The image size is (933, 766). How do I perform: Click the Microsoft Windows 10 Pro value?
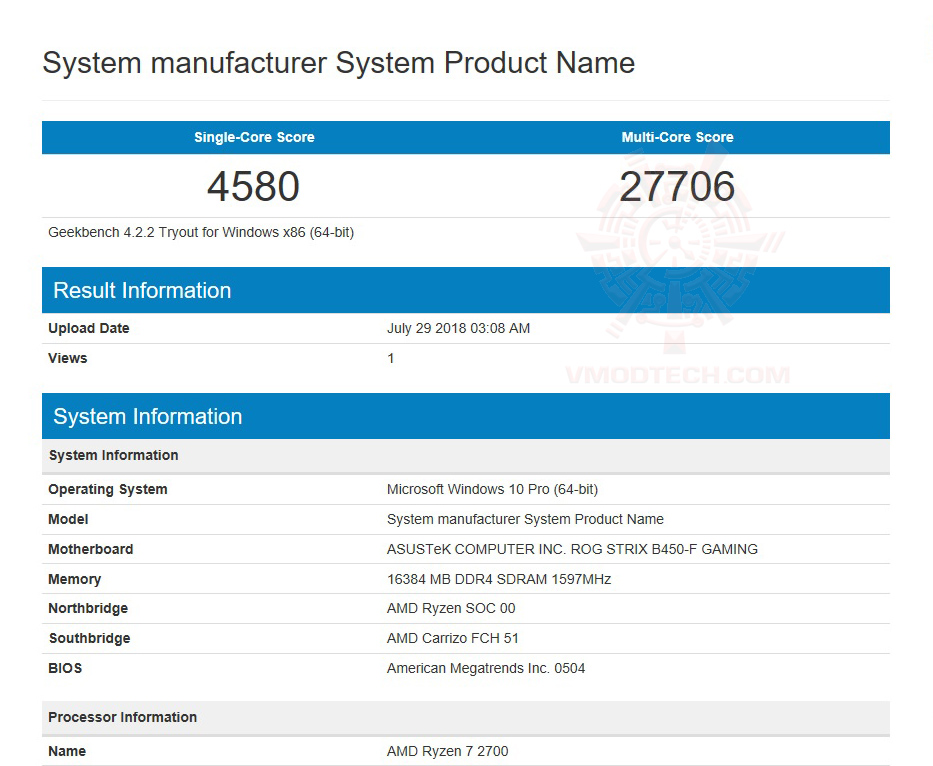[x=492, y=489]
